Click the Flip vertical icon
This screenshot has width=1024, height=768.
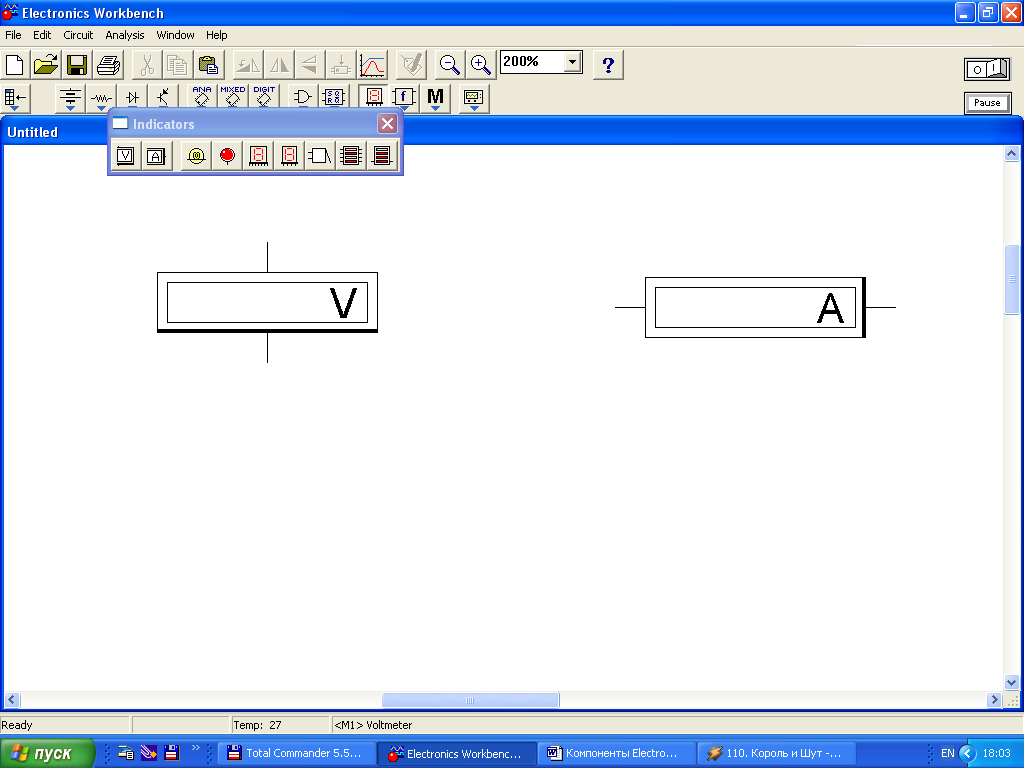tap(310, 65)
